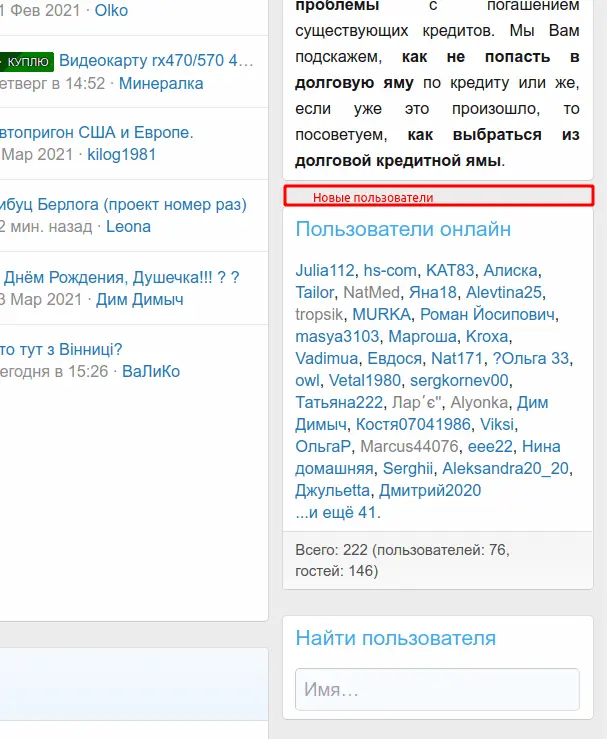Open online user KAT83
The height and width of the screenshot is (739, 607).
pos(450,271)
